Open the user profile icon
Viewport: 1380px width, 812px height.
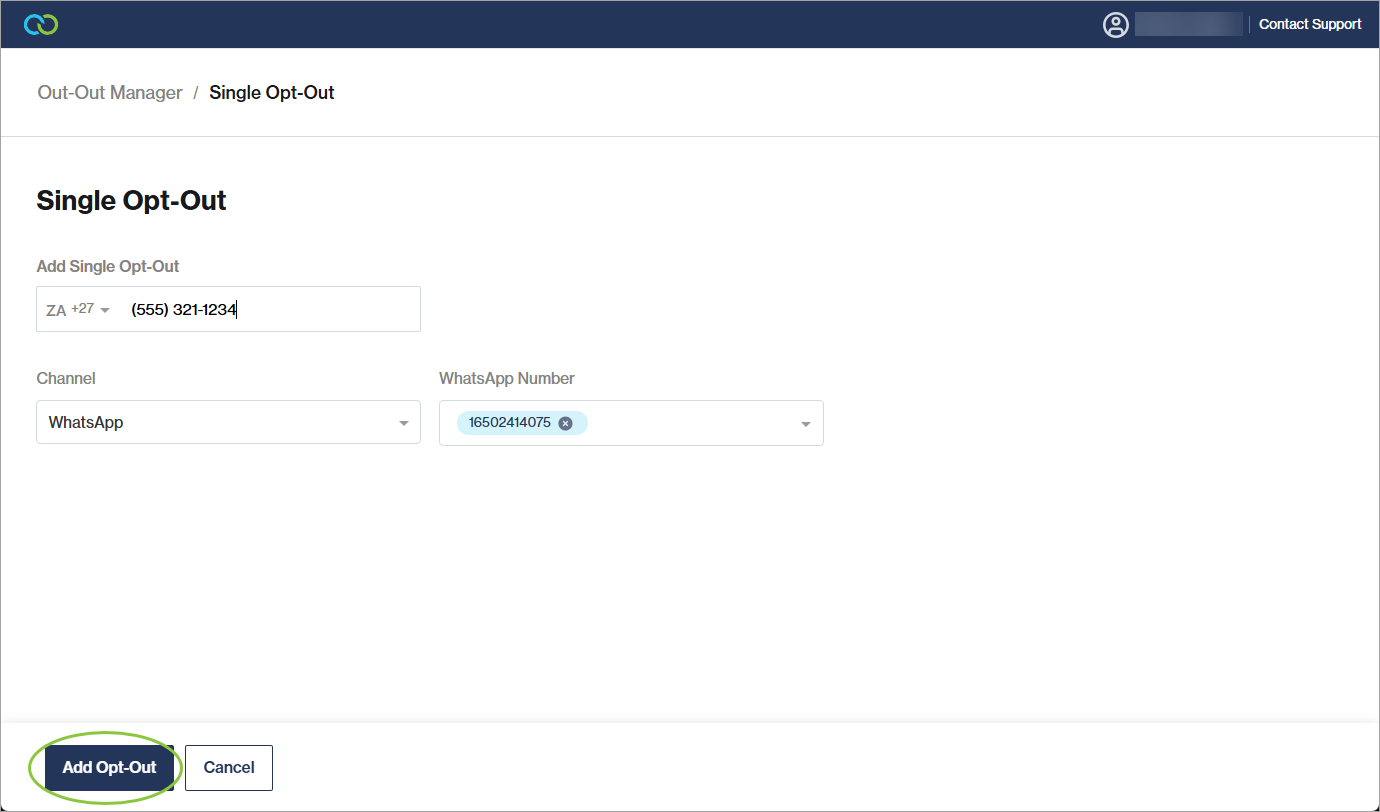pos(1115,25)
